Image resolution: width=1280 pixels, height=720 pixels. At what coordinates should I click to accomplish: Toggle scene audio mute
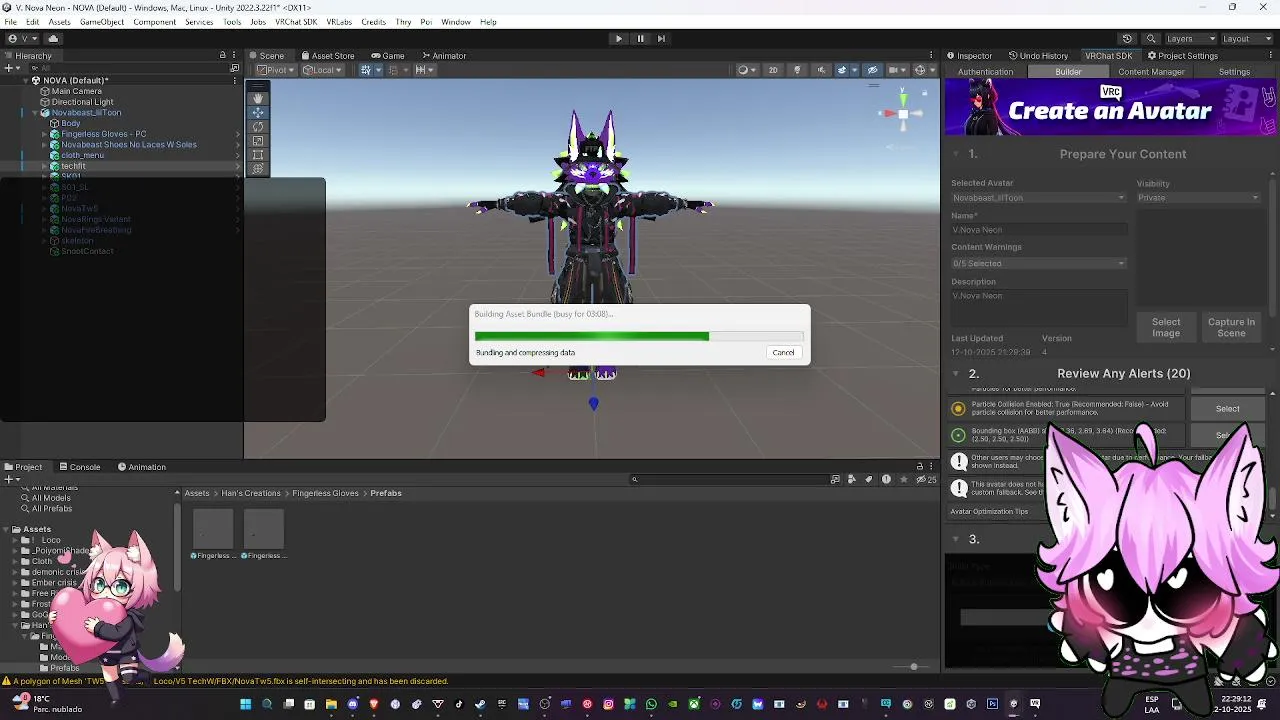click(821, 70)
